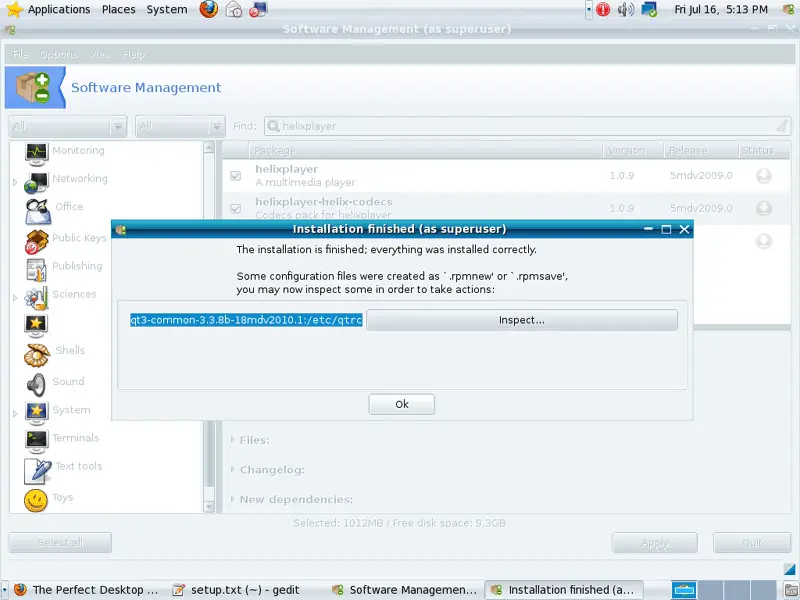Screen dimensions: 800x600
Task: Select the System category icon in sidebar
Action: point(36,413)
